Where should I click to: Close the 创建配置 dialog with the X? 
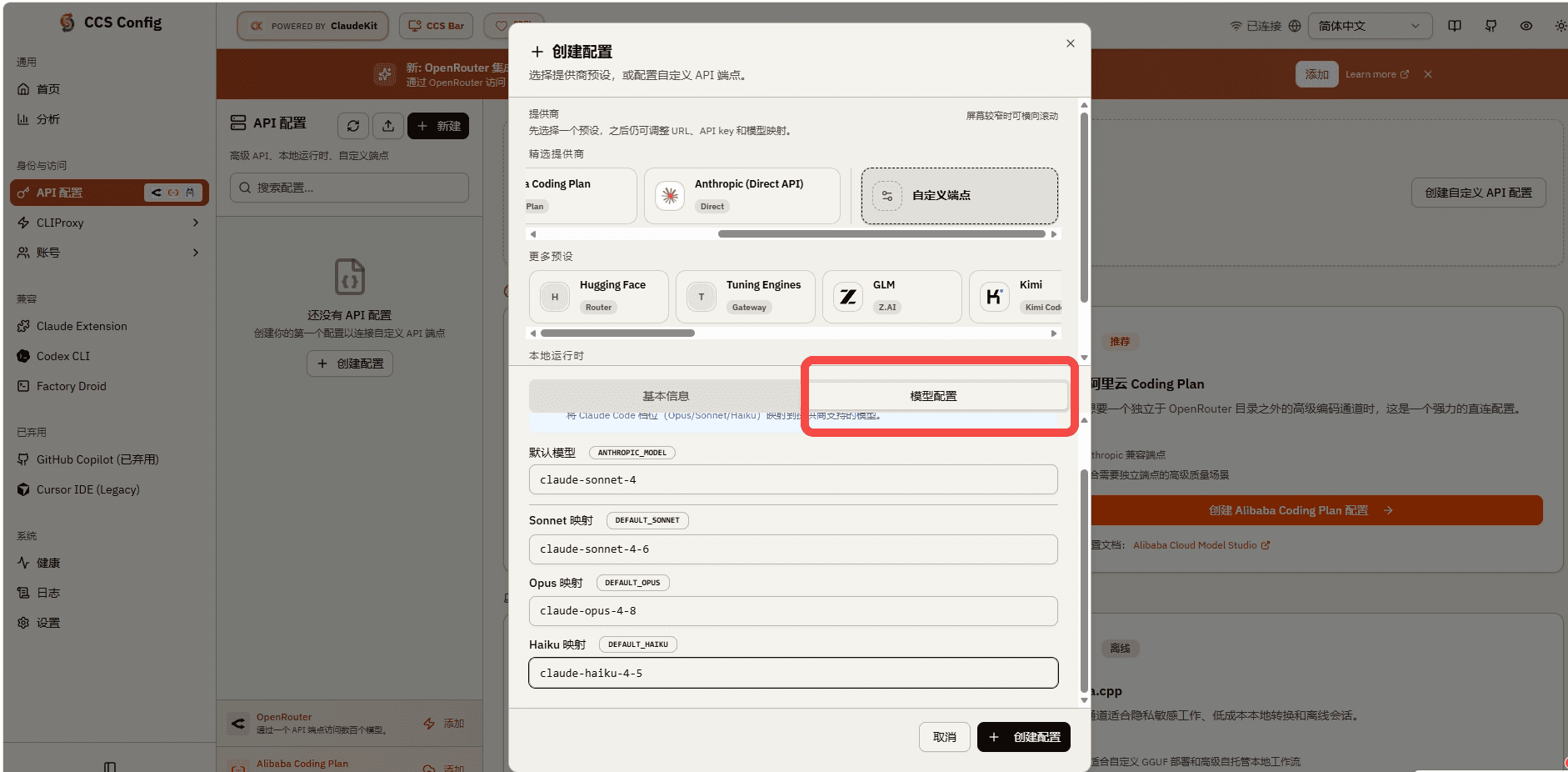coord(1071,43)
